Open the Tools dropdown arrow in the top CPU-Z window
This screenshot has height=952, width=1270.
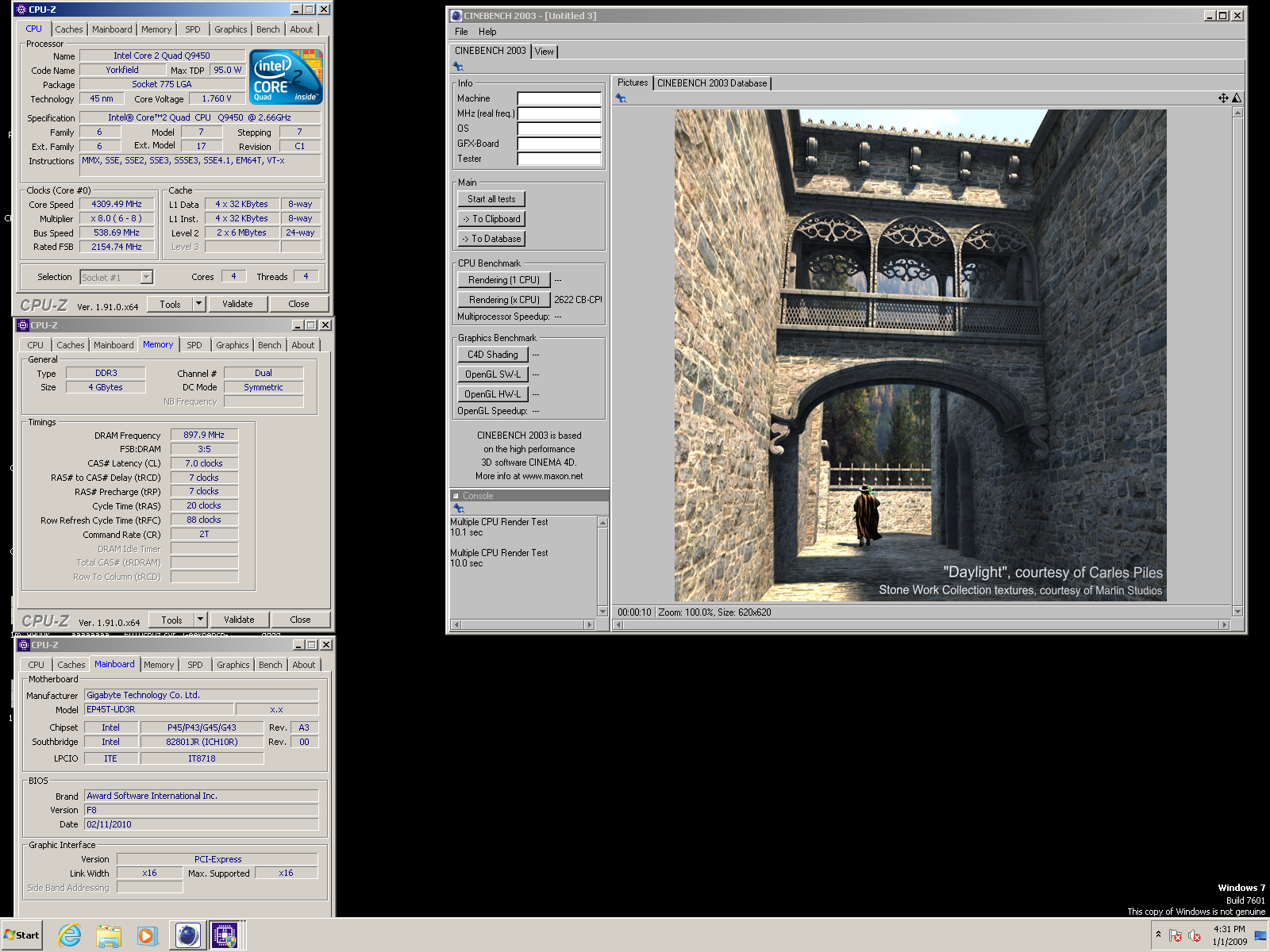198,304
